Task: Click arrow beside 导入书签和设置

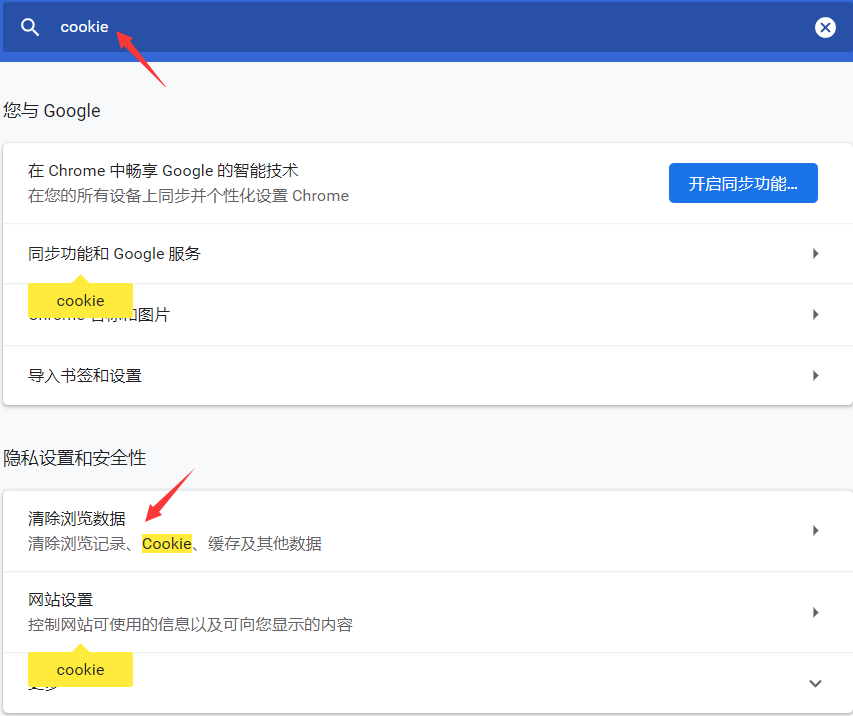Action: point(815,376)
